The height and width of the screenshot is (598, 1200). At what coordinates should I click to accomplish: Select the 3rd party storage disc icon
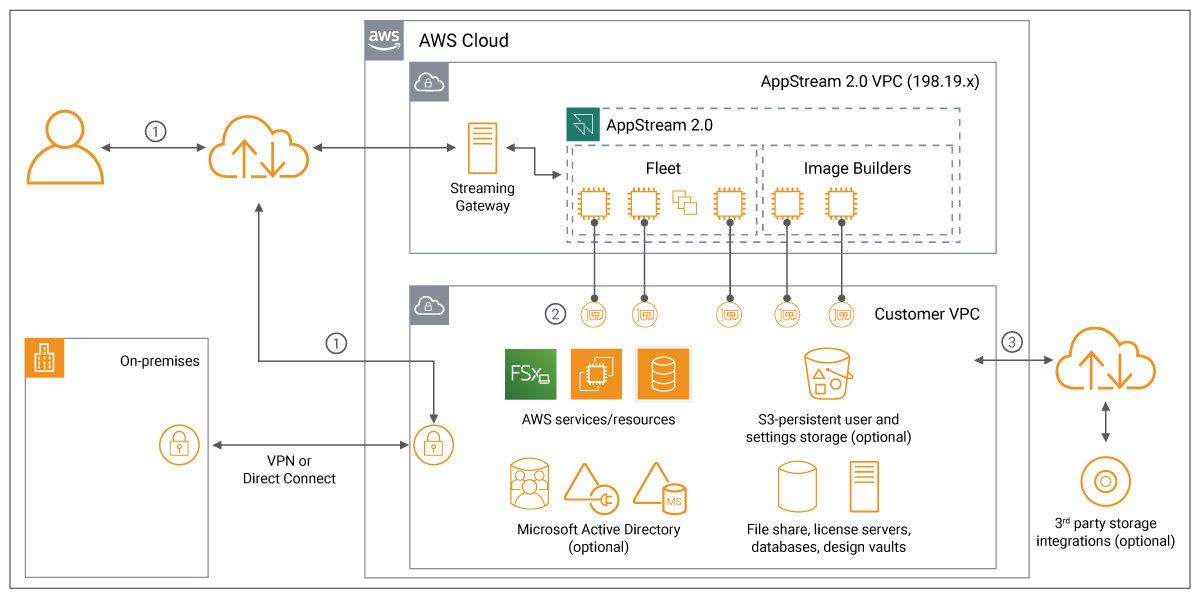click(1105, 482)
